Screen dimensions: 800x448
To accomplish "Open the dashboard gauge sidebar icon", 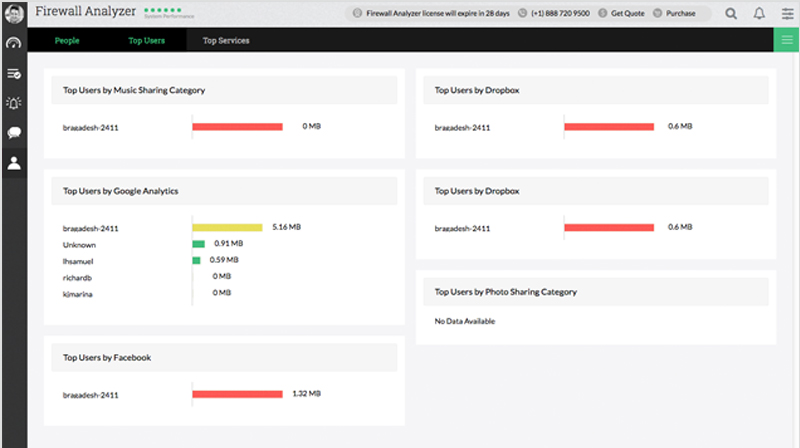I will (14, 43).
